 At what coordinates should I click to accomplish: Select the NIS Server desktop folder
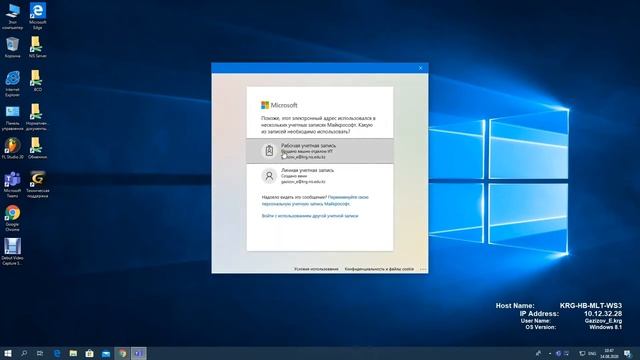pos(38,47)
